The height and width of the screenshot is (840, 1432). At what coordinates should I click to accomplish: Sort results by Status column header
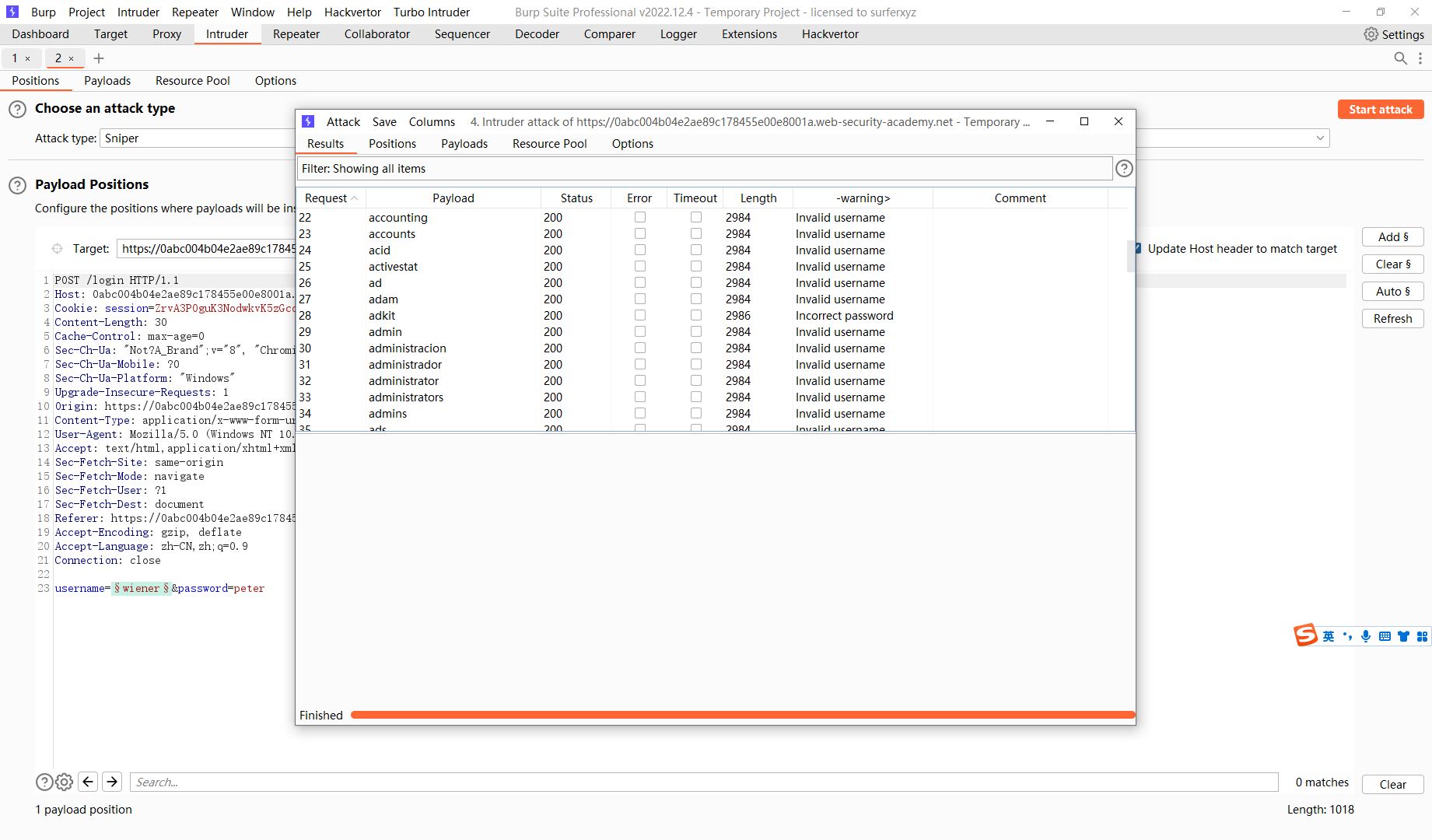pos(576,198)
